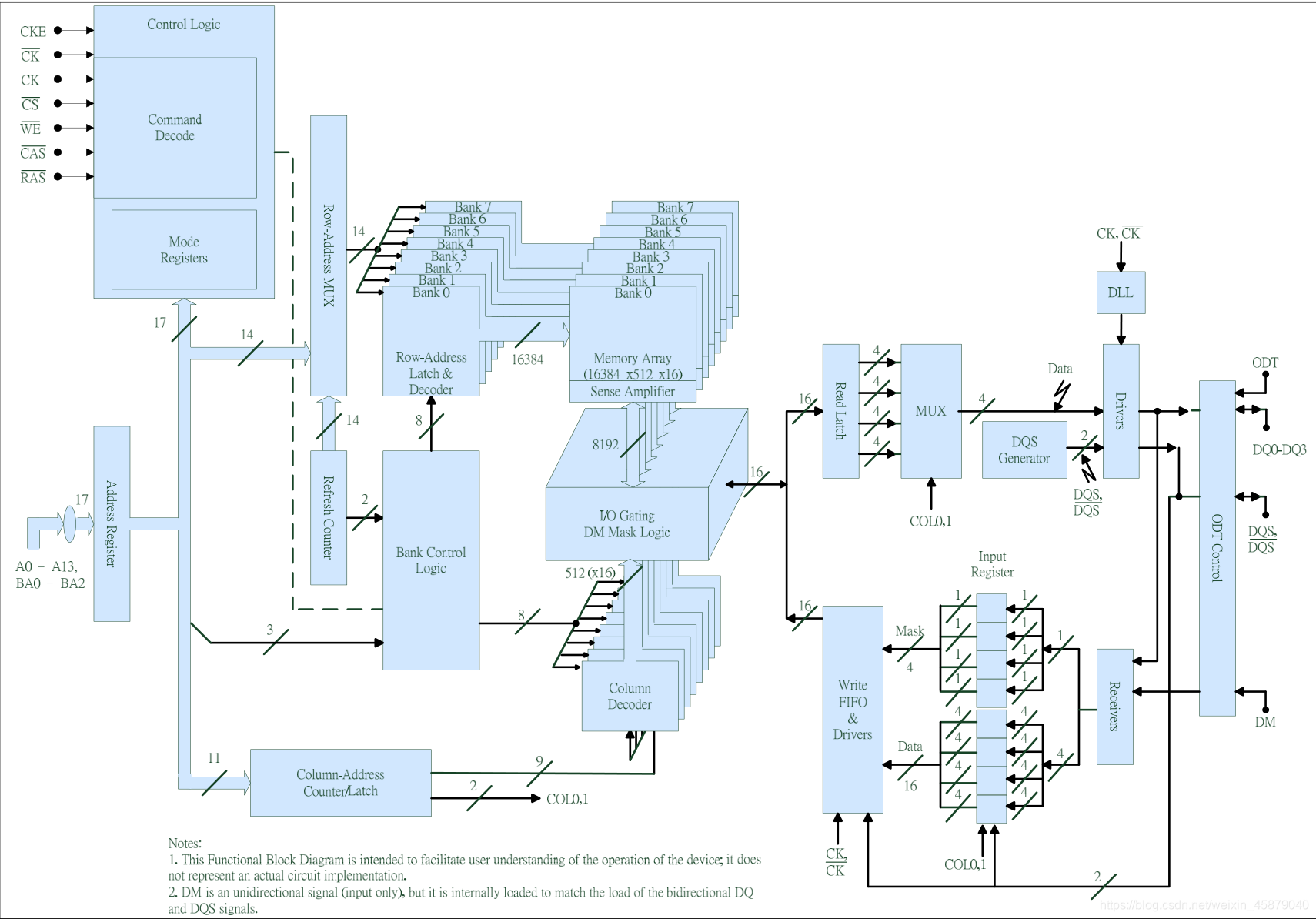Select Bank 0 label above Row-Address Latch
This screenshot has width=1316, height=919.
click(x=431, y=292)
